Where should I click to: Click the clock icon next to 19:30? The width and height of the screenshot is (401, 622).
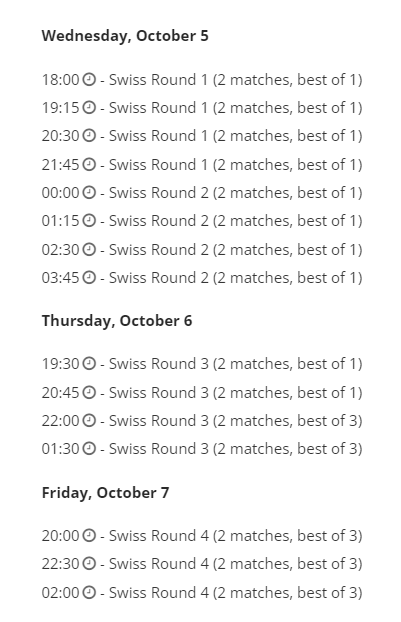click(x=89, y=363)
